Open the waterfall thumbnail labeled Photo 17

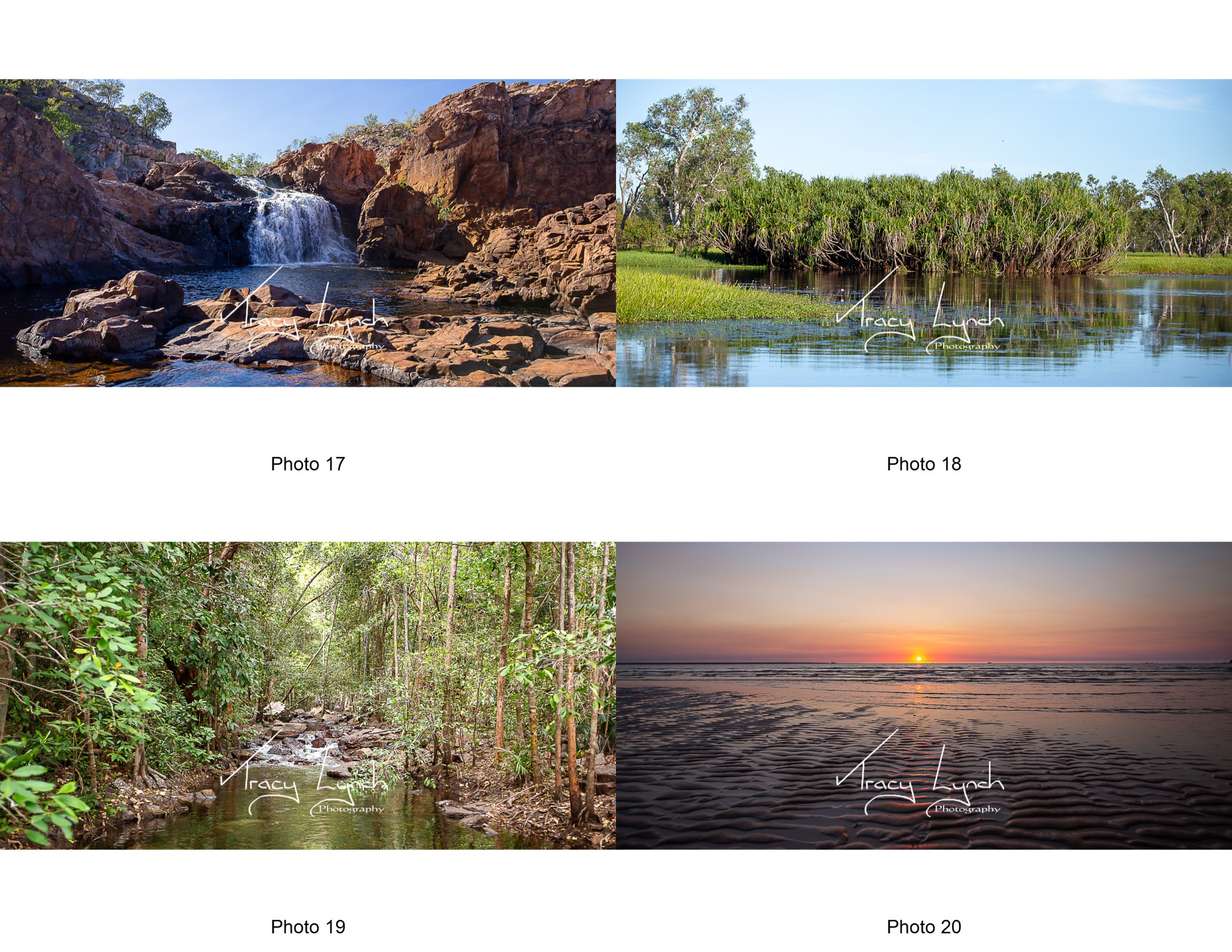[x=308, y=232]
